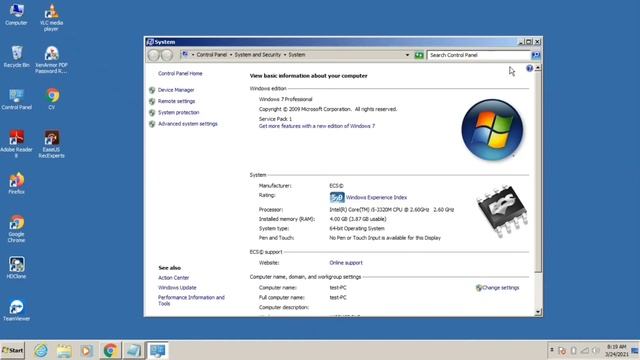Viewport: 640px width, 360px height.
Task: Activate the System window taskbar button
Action: coord(158,350)
